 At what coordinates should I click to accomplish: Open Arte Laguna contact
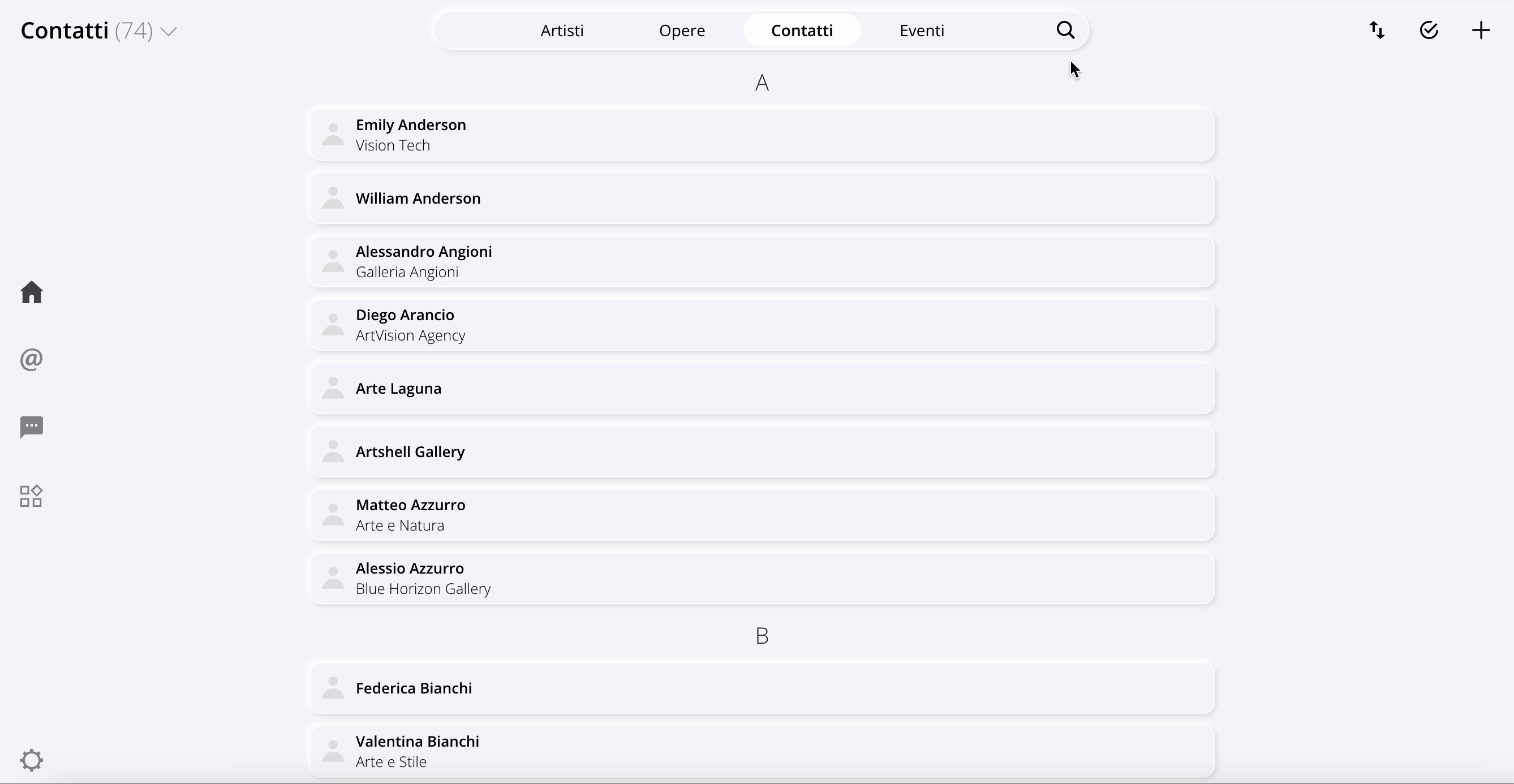pos(762,389)
